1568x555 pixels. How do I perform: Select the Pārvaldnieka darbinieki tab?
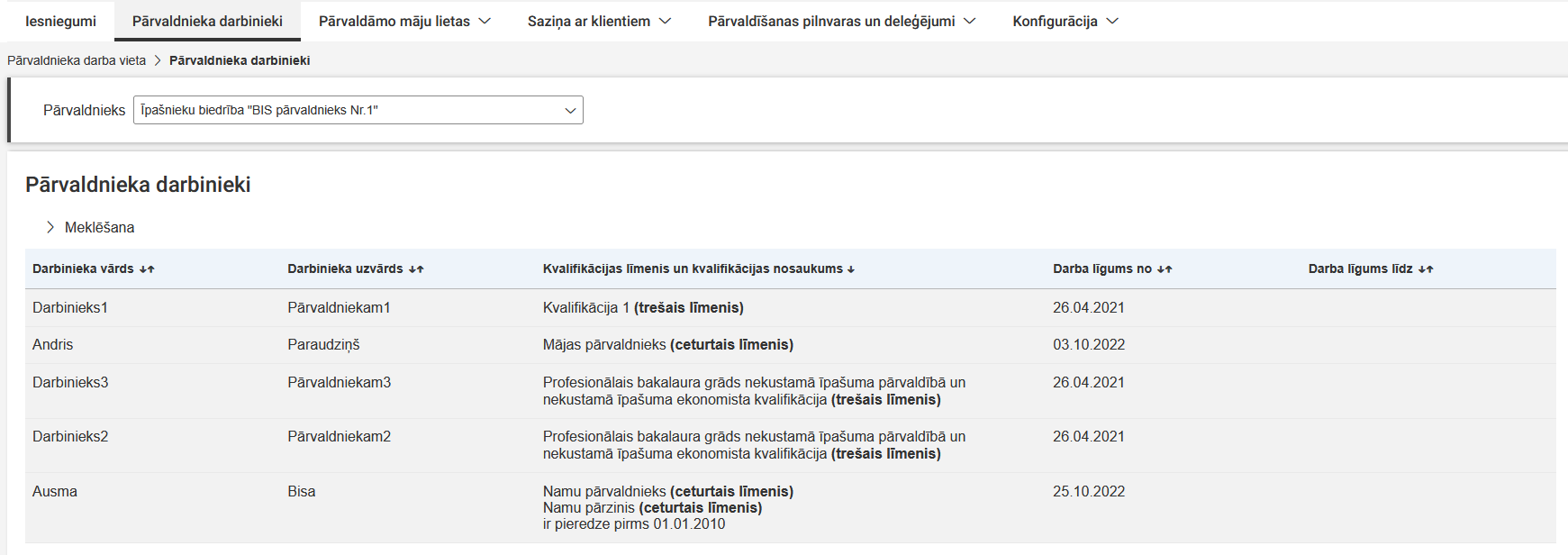coord(207,21)
